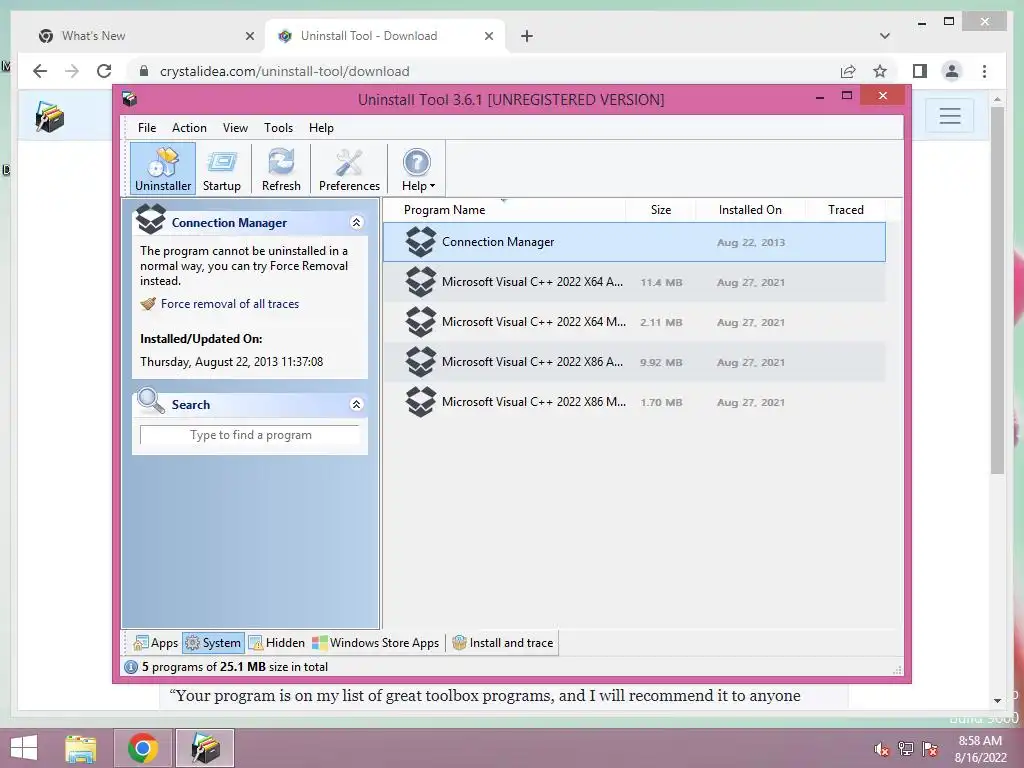Sort by Size column header
This screenshot has width=1024, height=768.
click(x=661, y=210)
